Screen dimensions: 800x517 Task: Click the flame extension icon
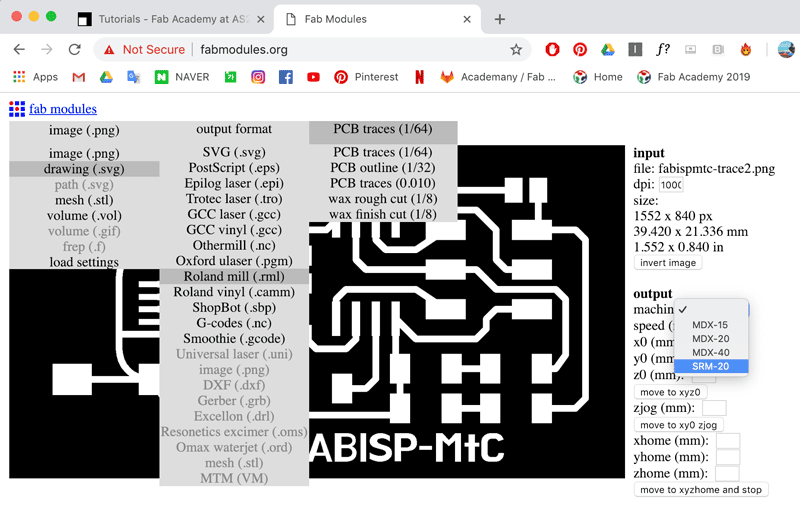745,50
